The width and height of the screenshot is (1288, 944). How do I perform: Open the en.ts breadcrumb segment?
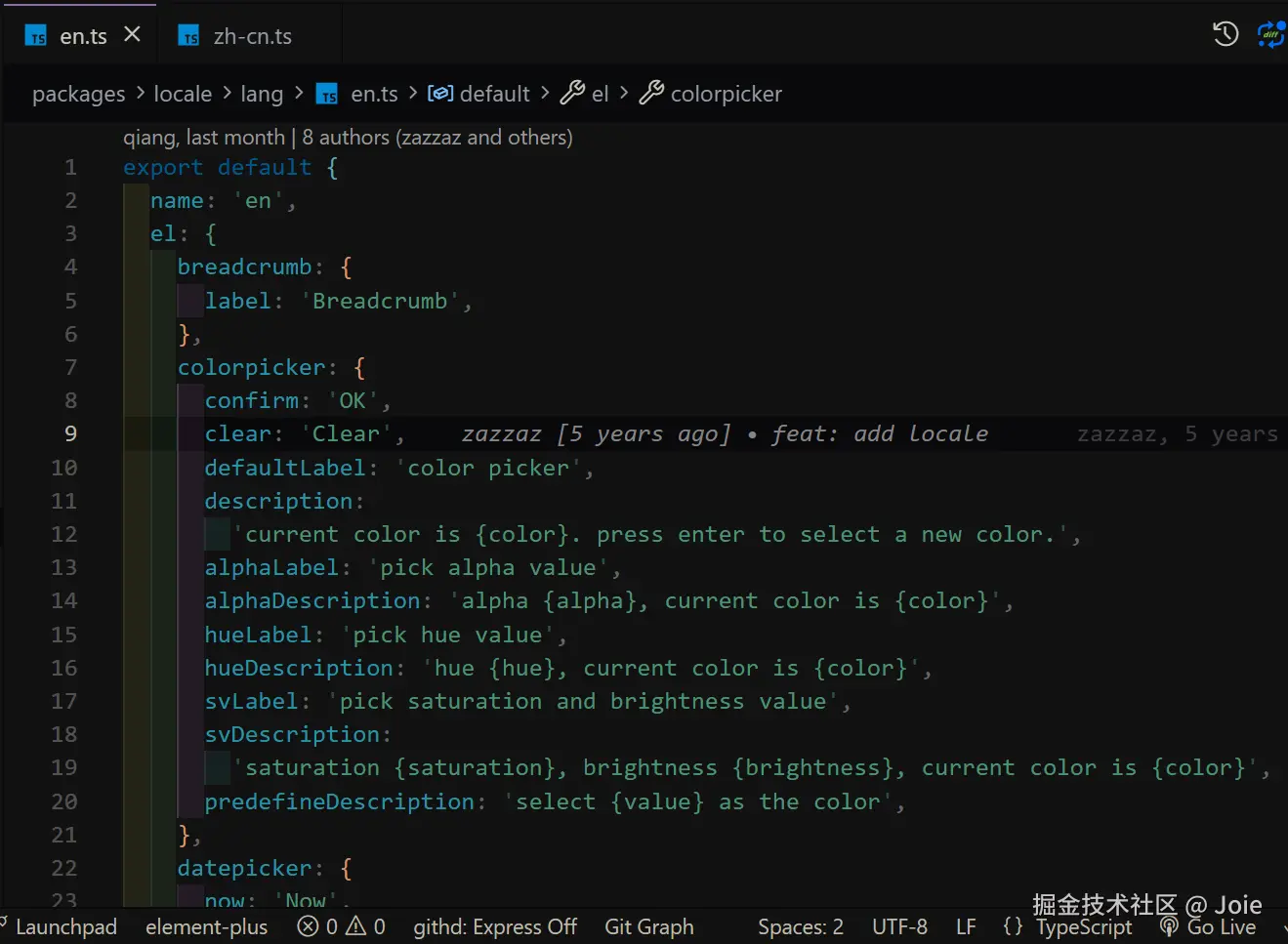click(x=374, y=94)
